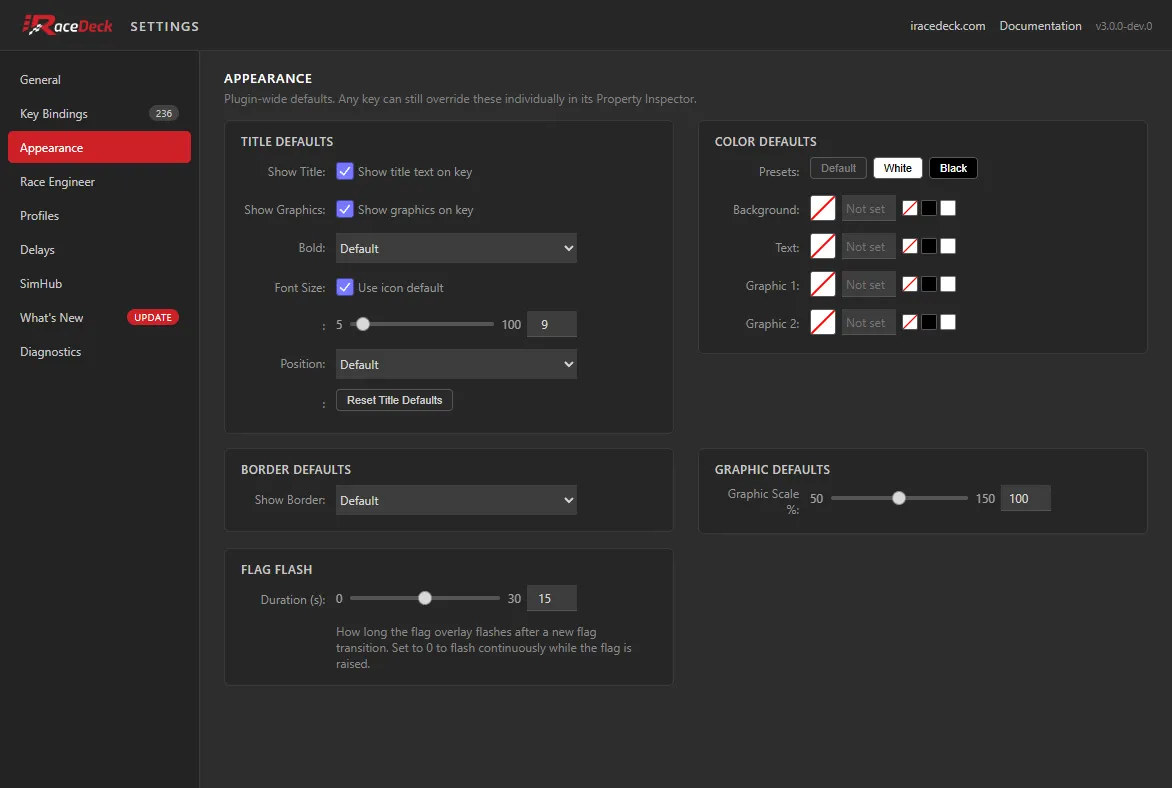The height and width of the screenshot is (788, 1172).
Task: Set Text color to small white swatch
Action: [x=948, y=246]
